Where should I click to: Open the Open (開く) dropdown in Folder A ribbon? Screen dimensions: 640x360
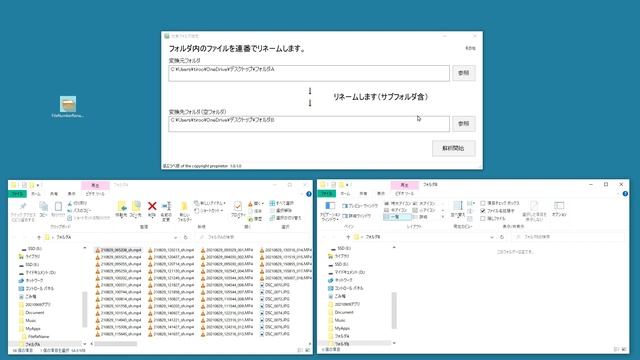256,203
